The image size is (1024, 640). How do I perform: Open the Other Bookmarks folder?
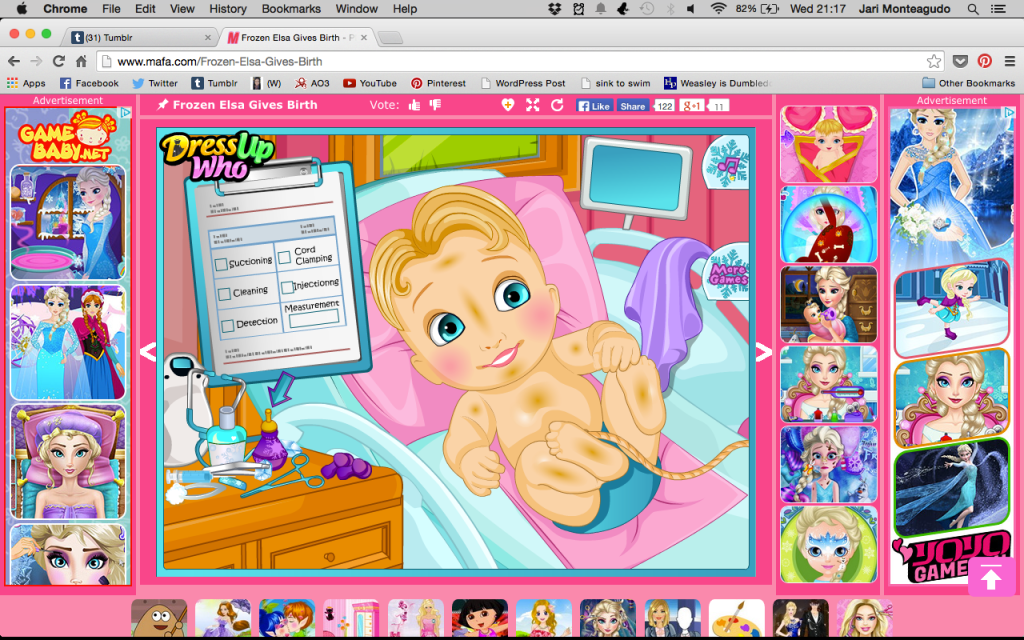(x=967, y=83)
